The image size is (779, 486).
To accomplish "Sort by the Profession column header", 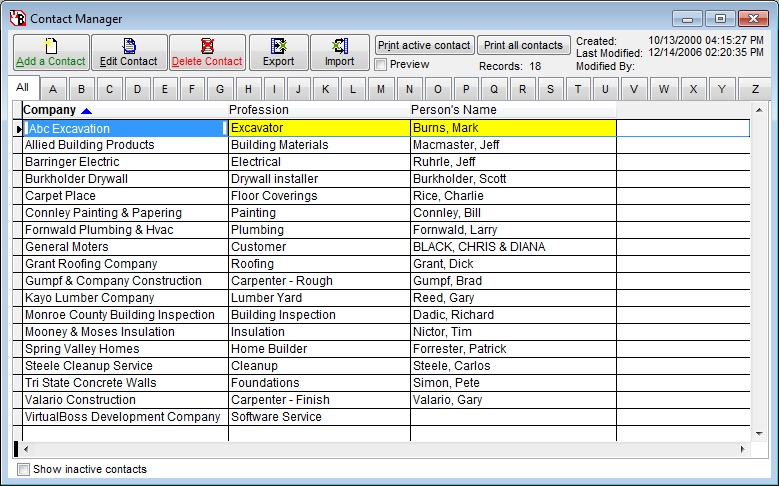I will click(259, 110).
